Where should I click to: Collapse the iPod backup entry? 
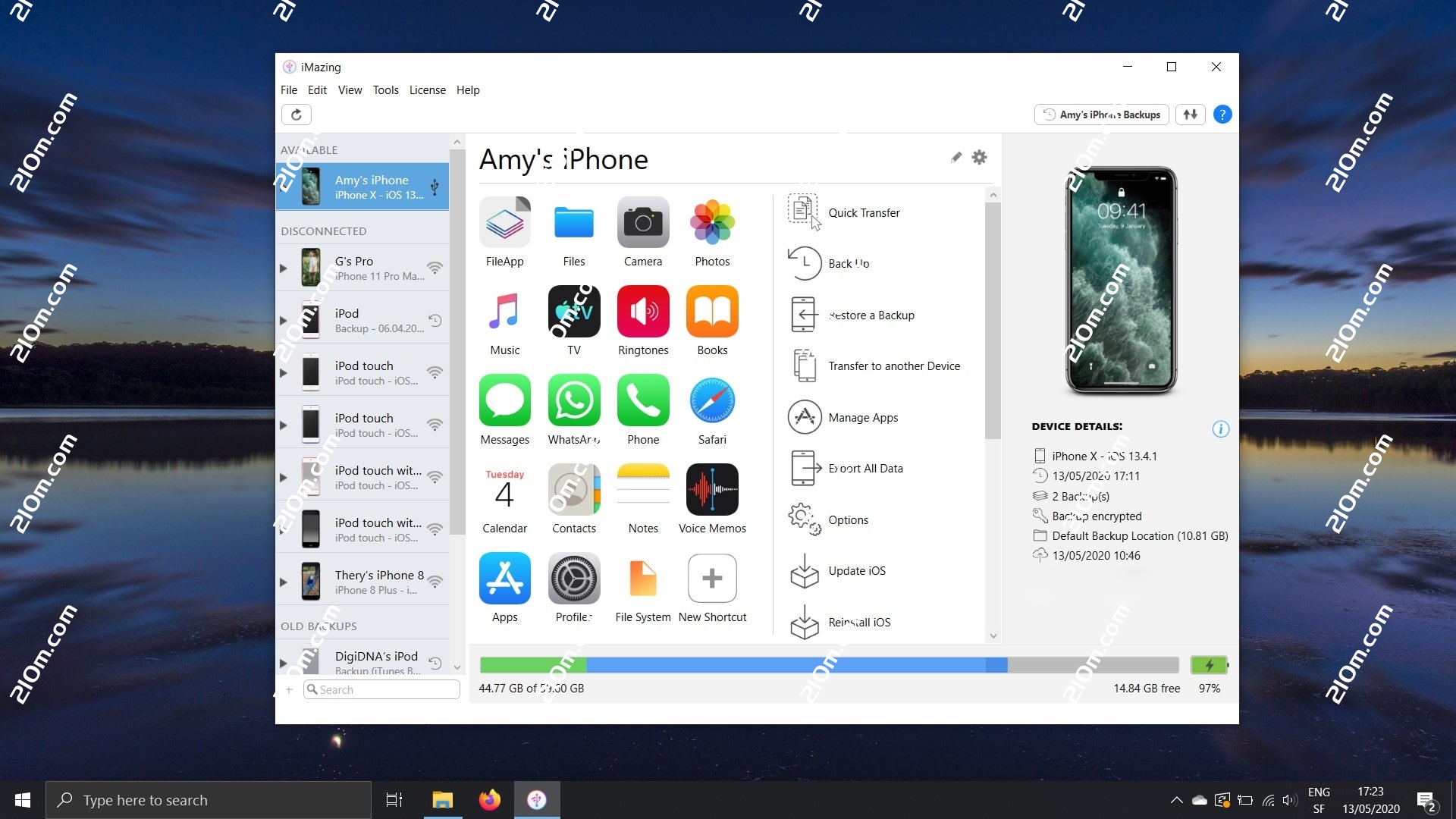click(x=284, y=319)
